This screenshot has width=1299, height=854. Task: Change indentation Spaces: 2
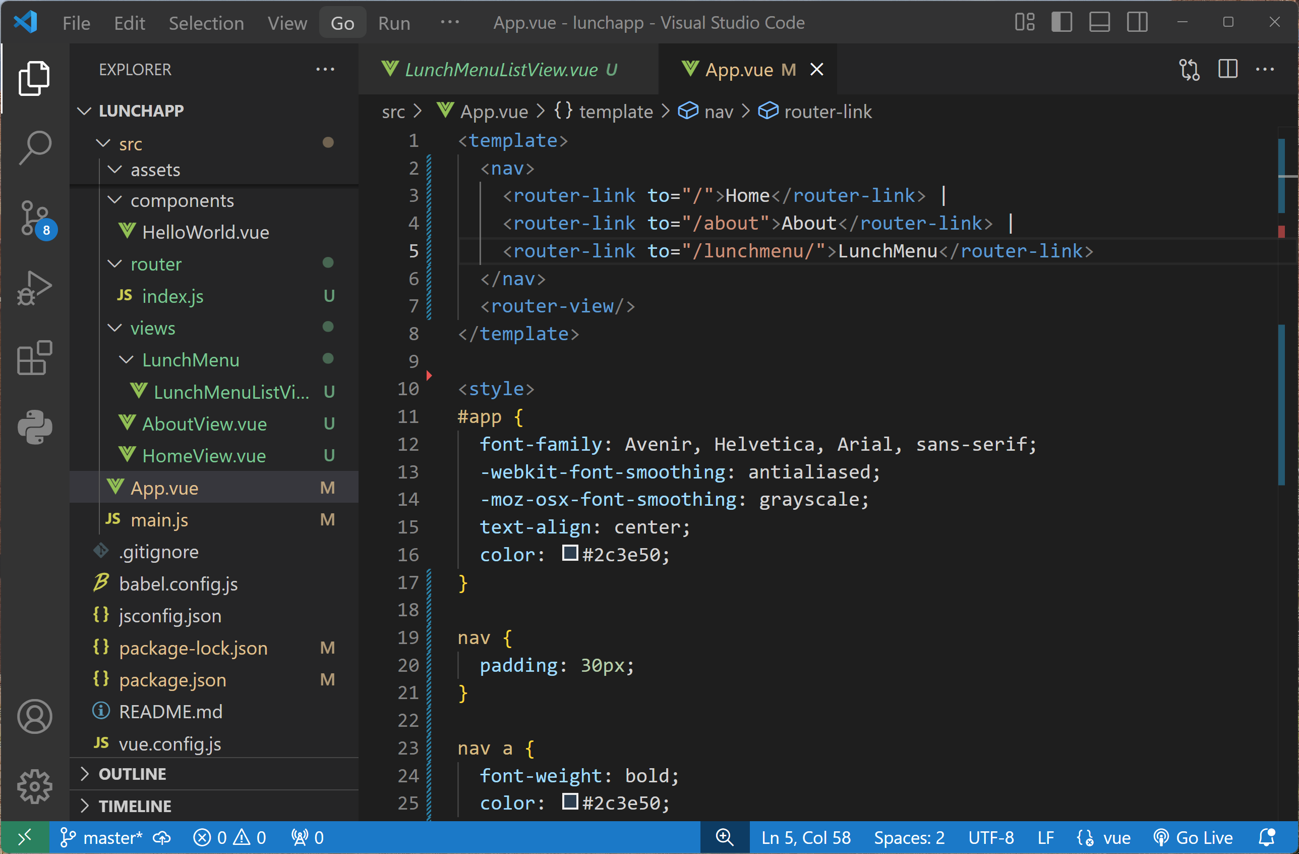click(x=909, y=838)
